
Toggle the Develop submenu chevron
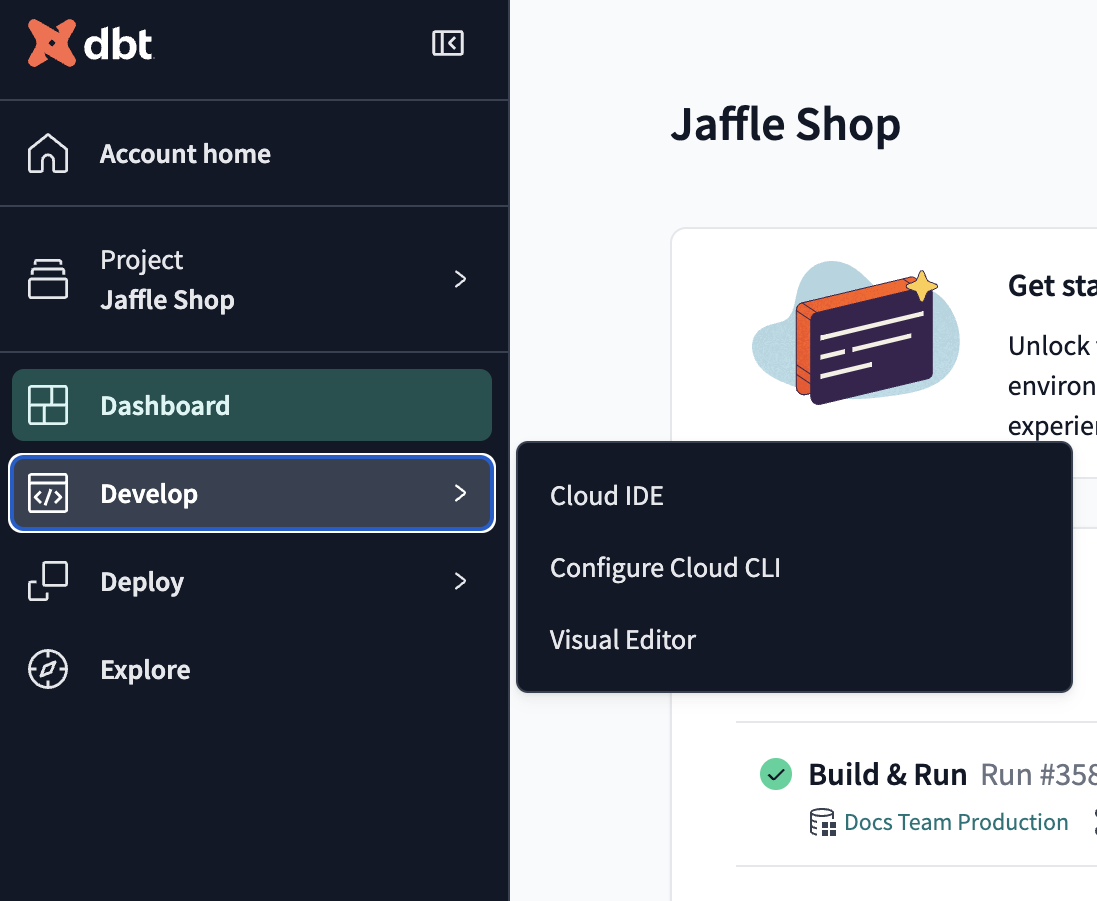pos(460,493)
